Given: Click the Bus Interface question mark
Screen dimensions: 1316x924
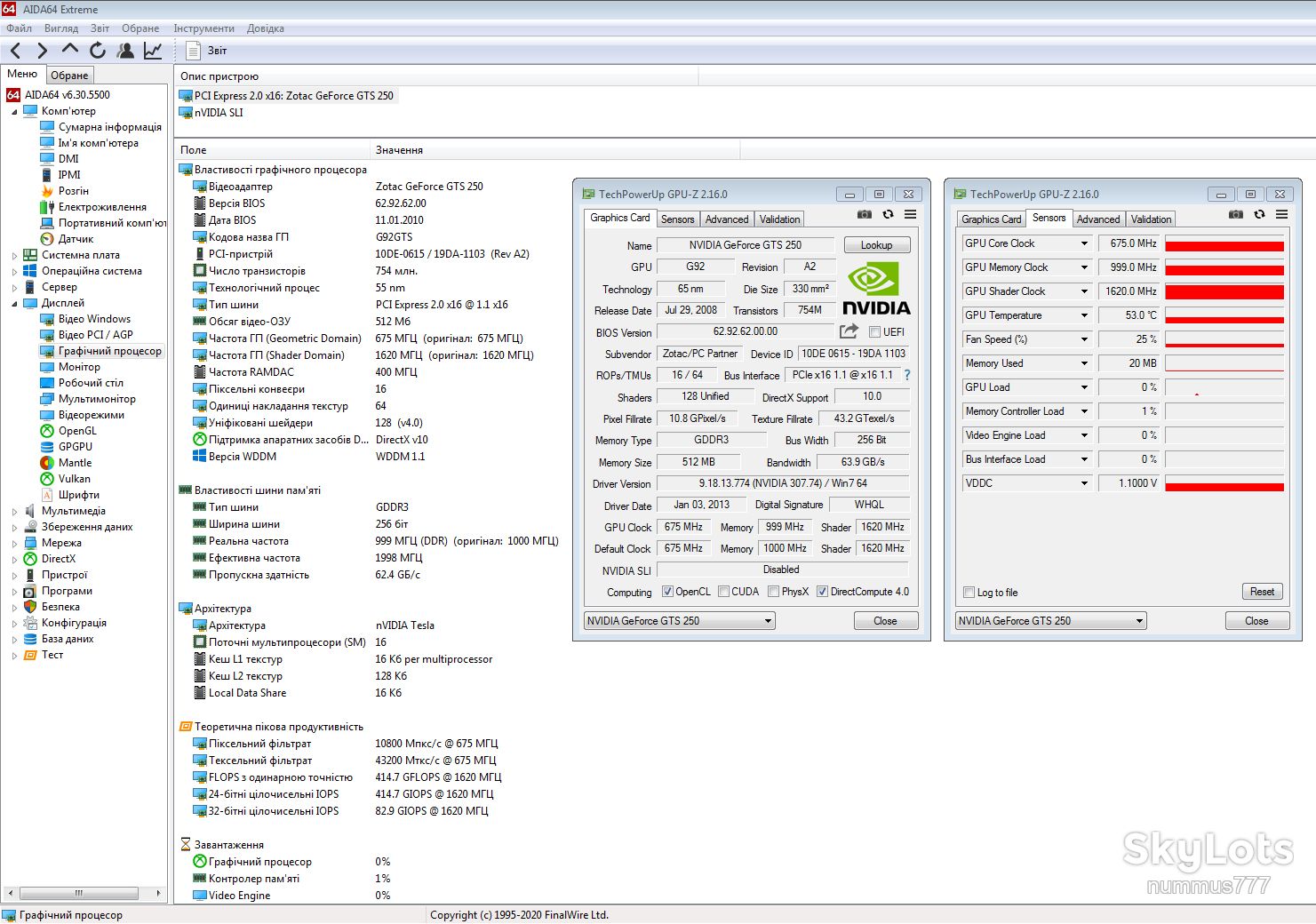Looking at the screenshot, I should tap(907, 375).
